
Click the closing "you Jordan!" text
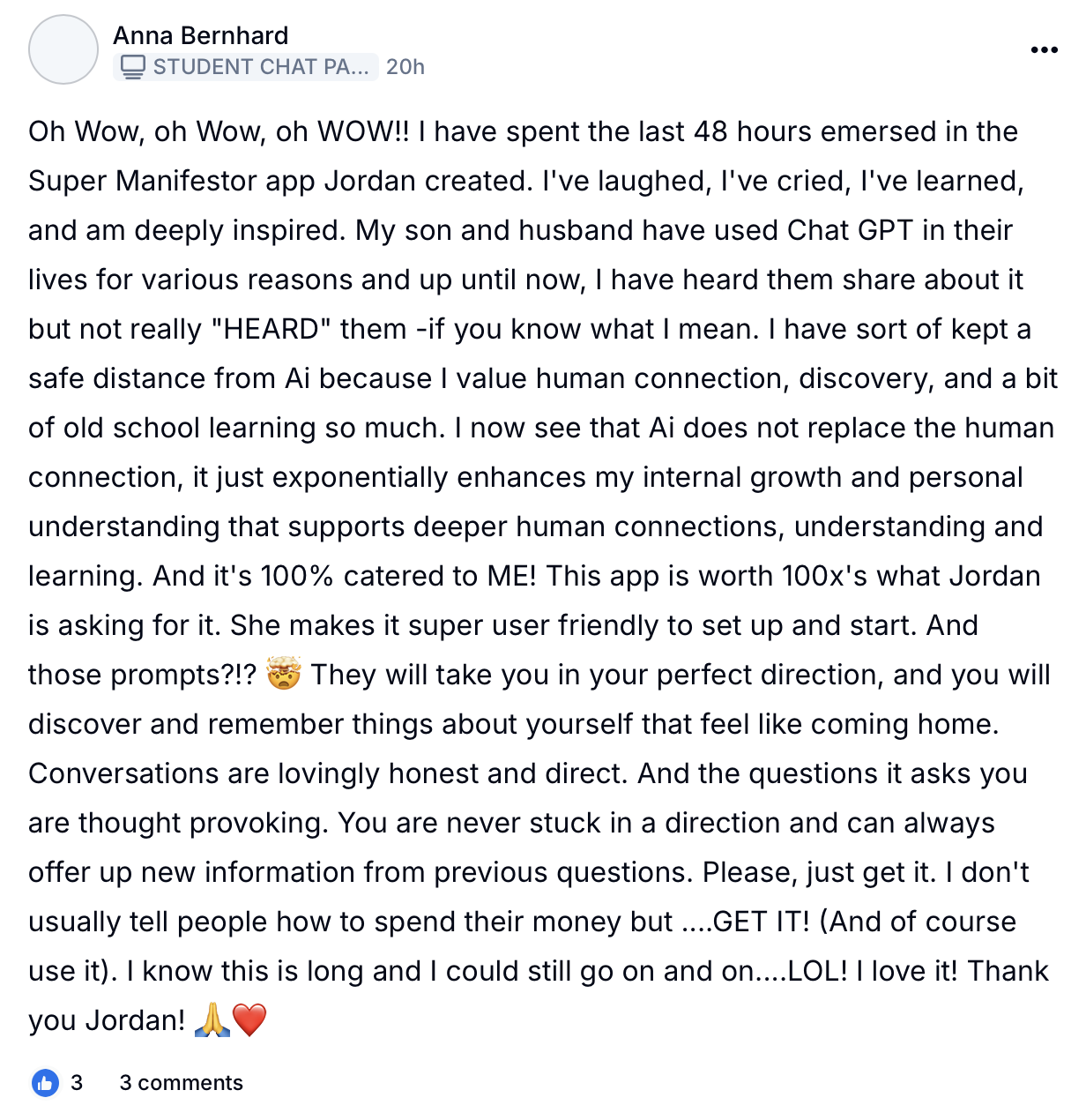point(107,1020)
